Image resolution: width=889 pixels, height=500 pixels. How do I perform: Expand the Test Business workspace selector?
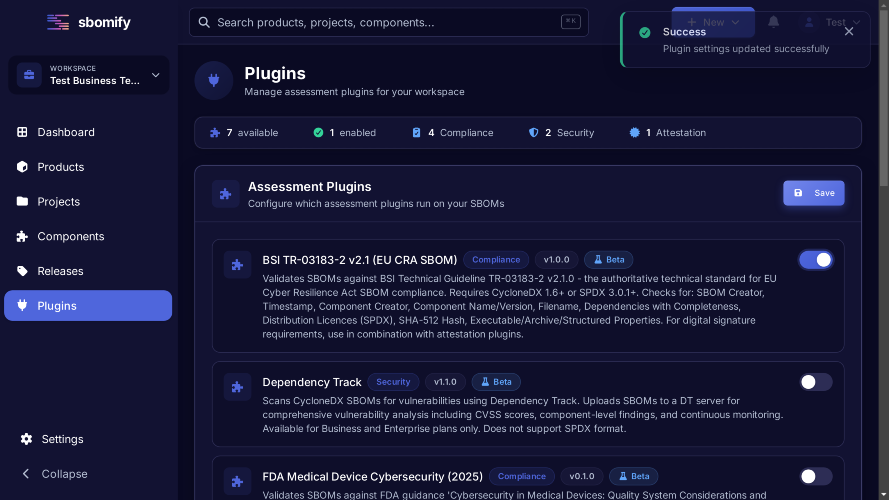[88, 75]
